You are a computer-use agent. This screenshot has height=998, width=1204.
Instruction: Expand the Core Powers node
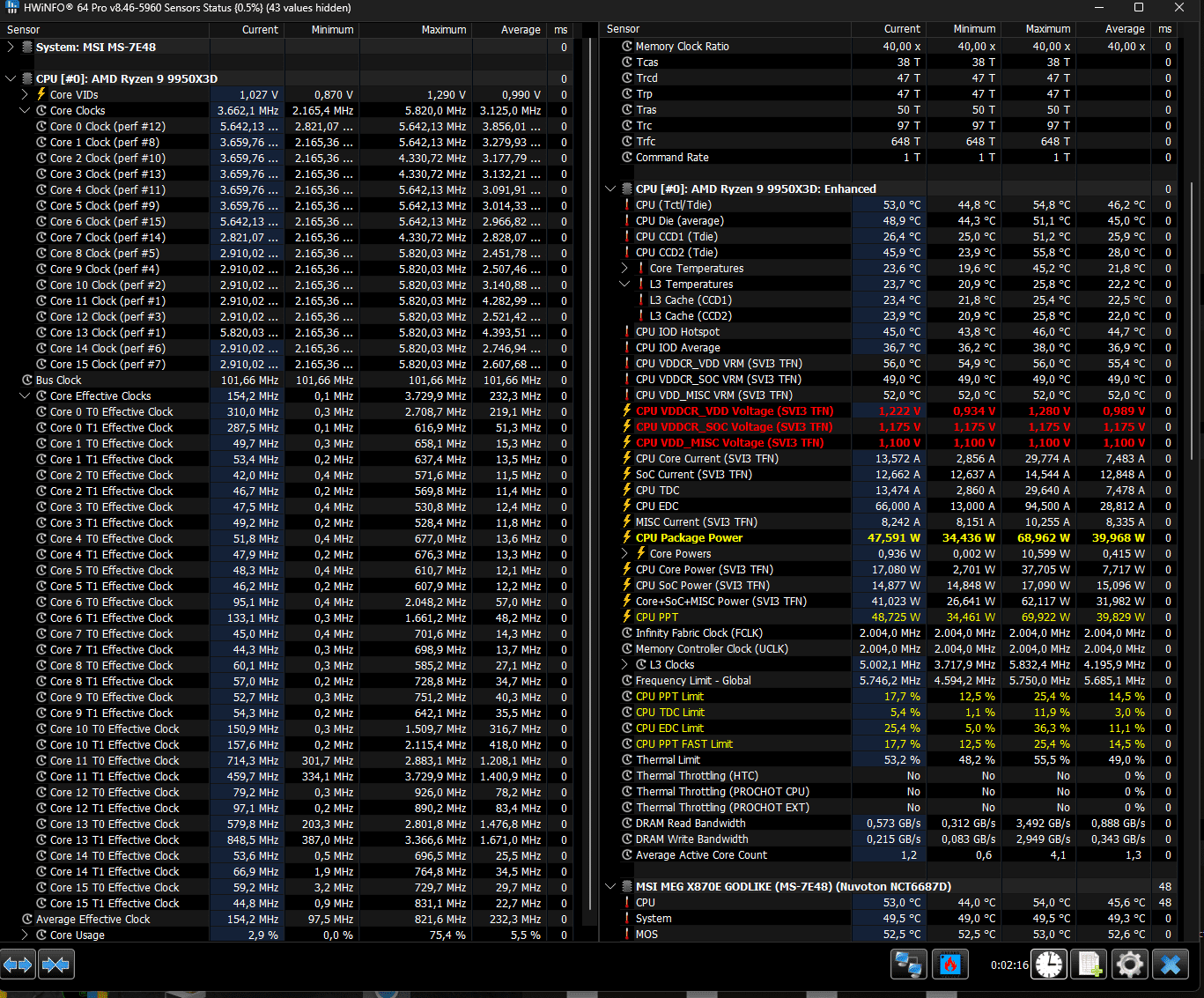(624, 553)
